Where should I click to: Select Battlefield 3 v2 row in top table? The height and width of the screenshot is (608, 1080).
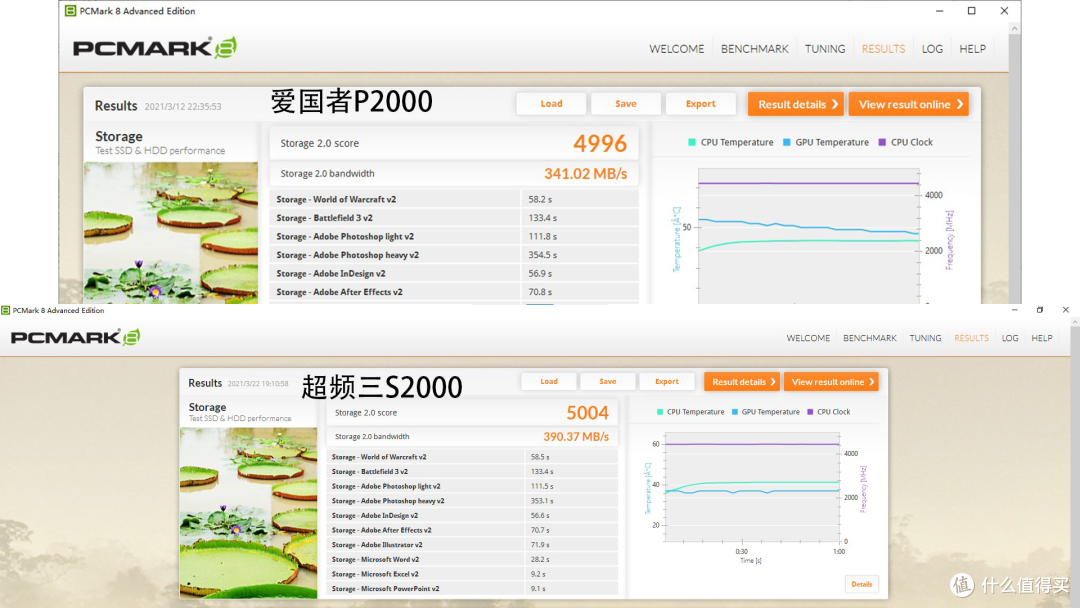pyautogui.click(x=454, y=218)
